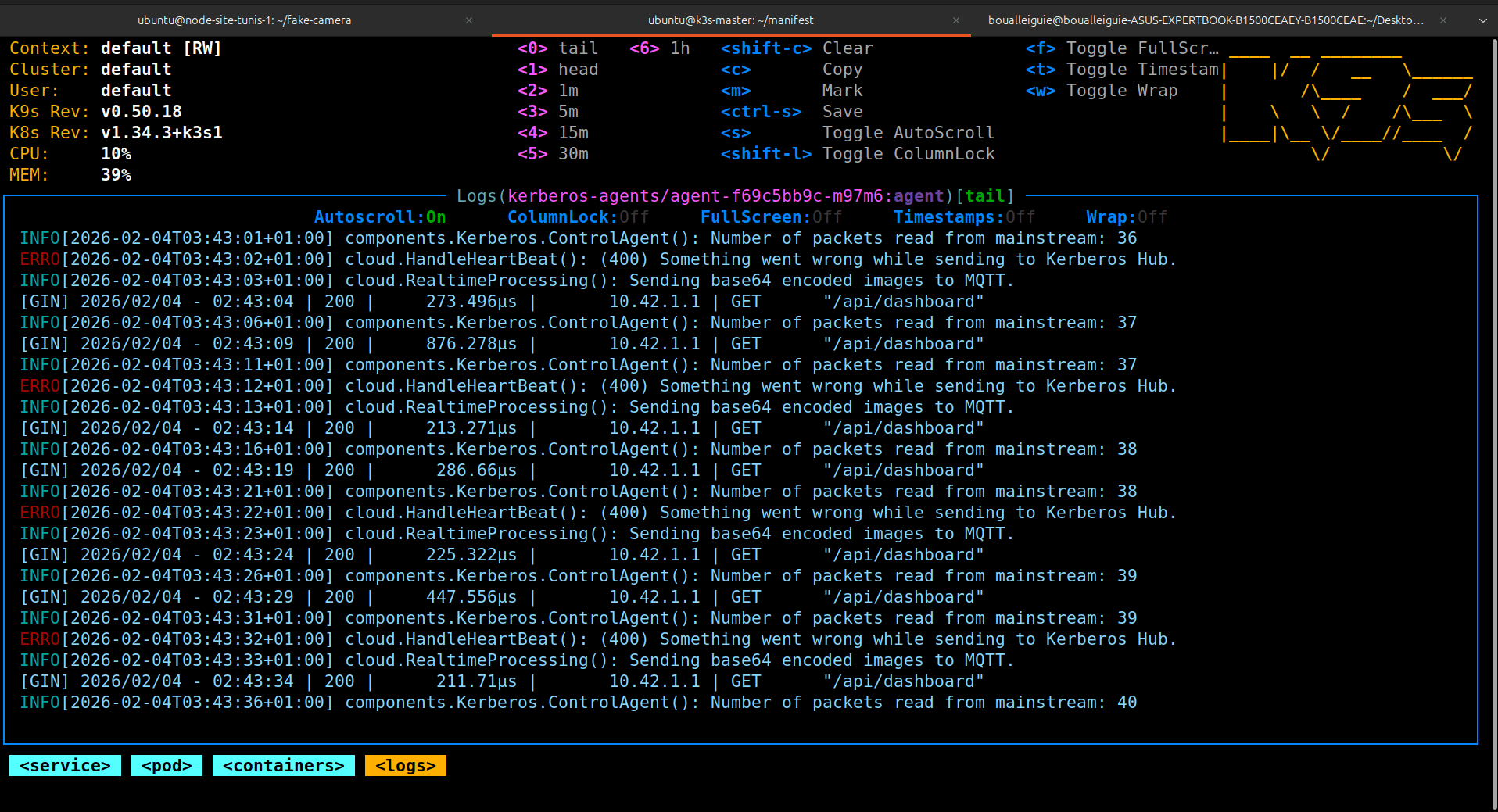Go to the <service> breadcrumb
The image size is (1498, 812).
point(65,766)
